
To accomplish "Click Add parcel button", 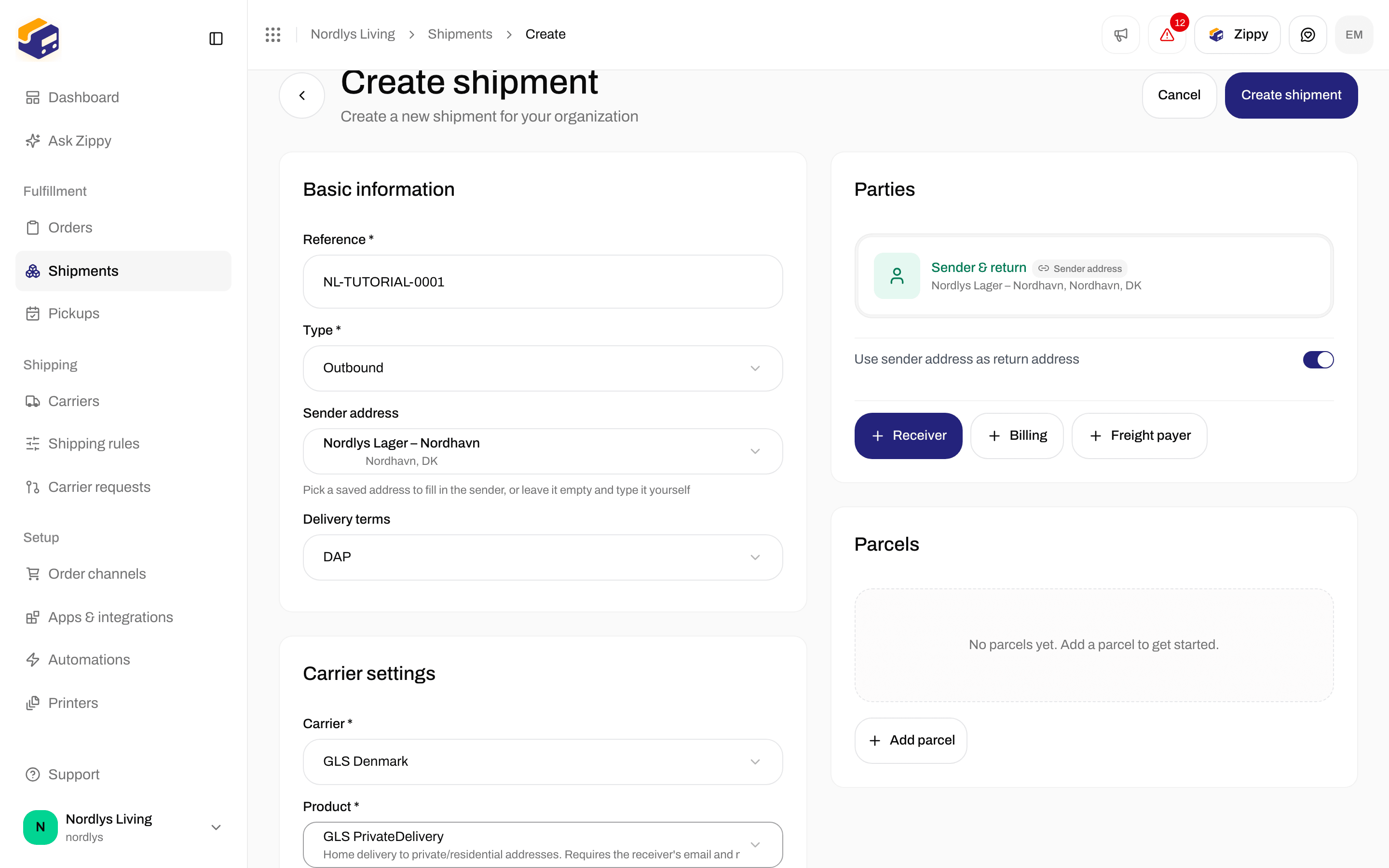I will coord(910,741).
